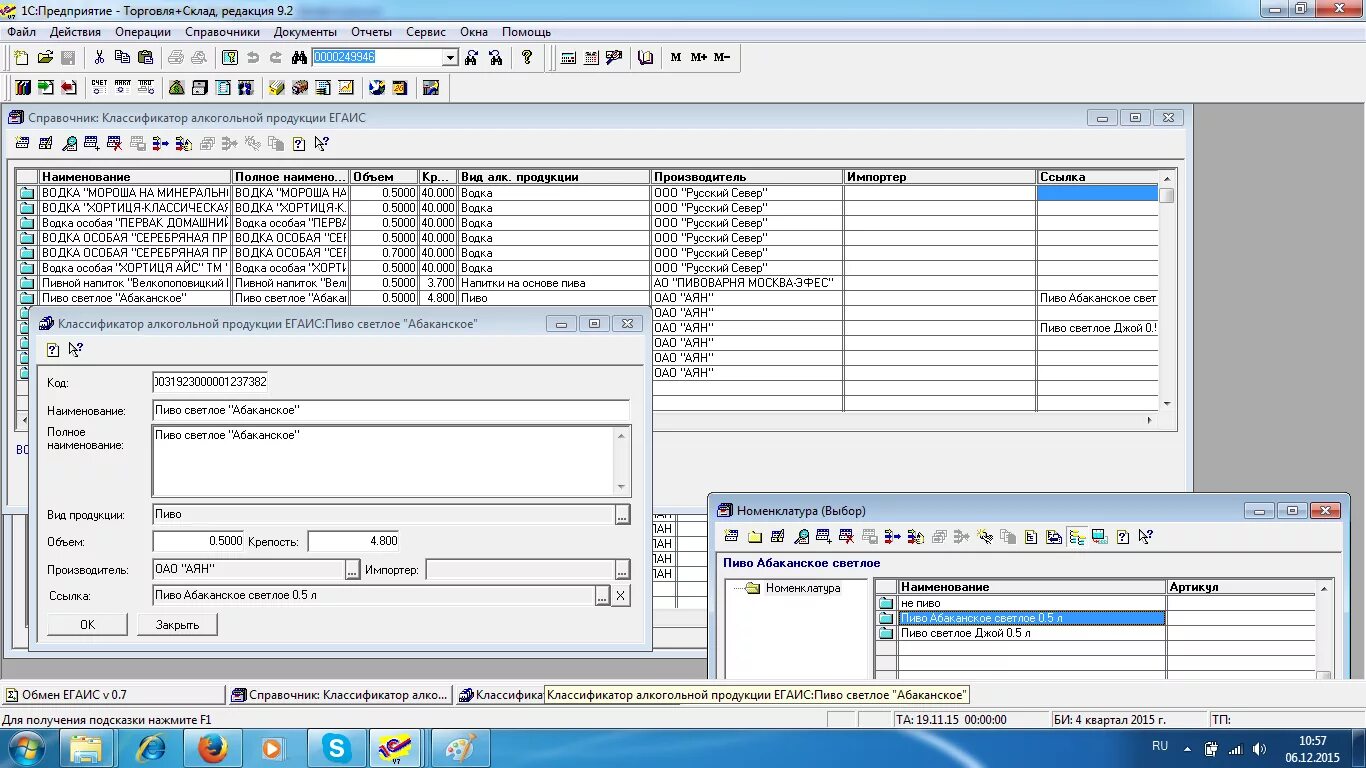Switch to the Обмен ЕГАИС v 0.7 window tab
Screen dimensions: 1366x768
[x=113, y=694]
